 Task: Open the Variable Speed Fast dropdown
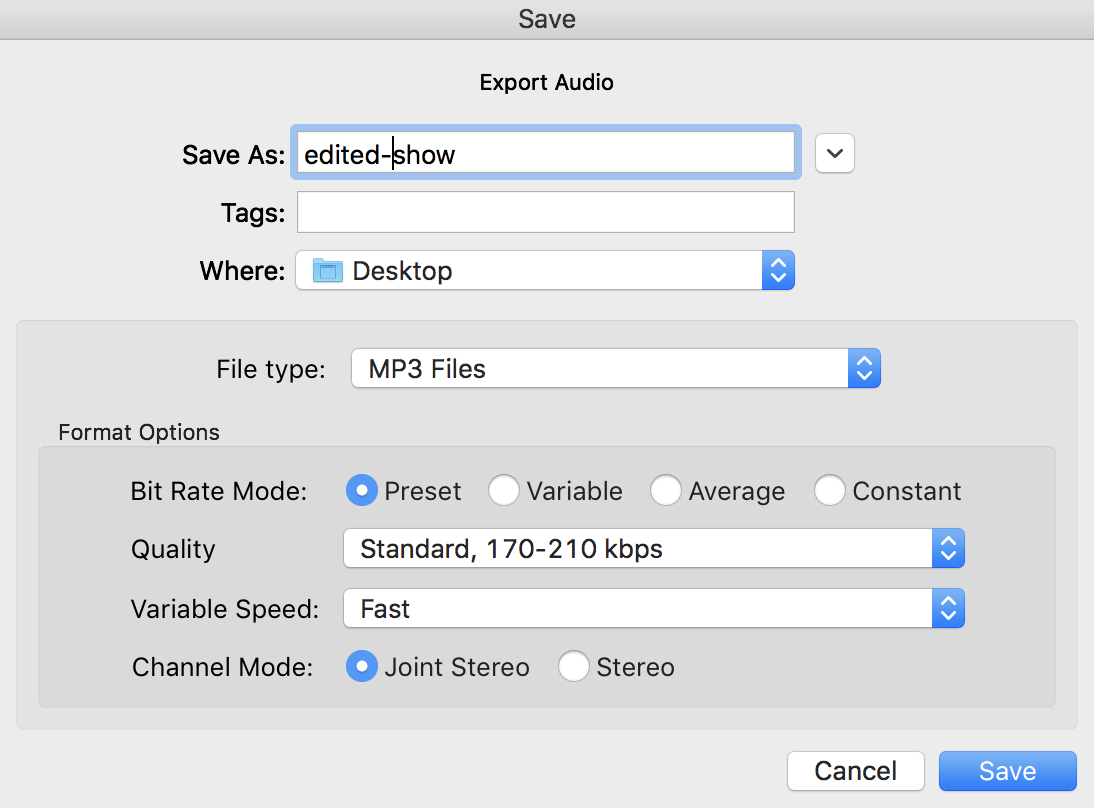point(638,609)
